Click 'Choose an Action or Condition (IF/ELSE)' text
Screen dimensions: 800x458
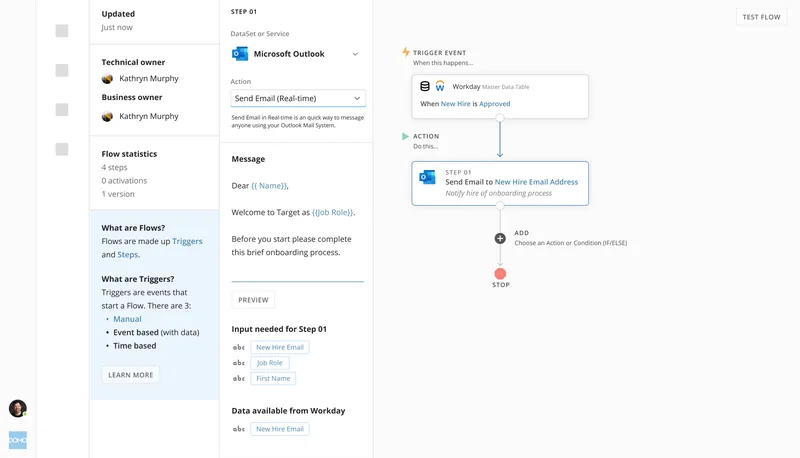pyautogui.click(x=570, y=243)
